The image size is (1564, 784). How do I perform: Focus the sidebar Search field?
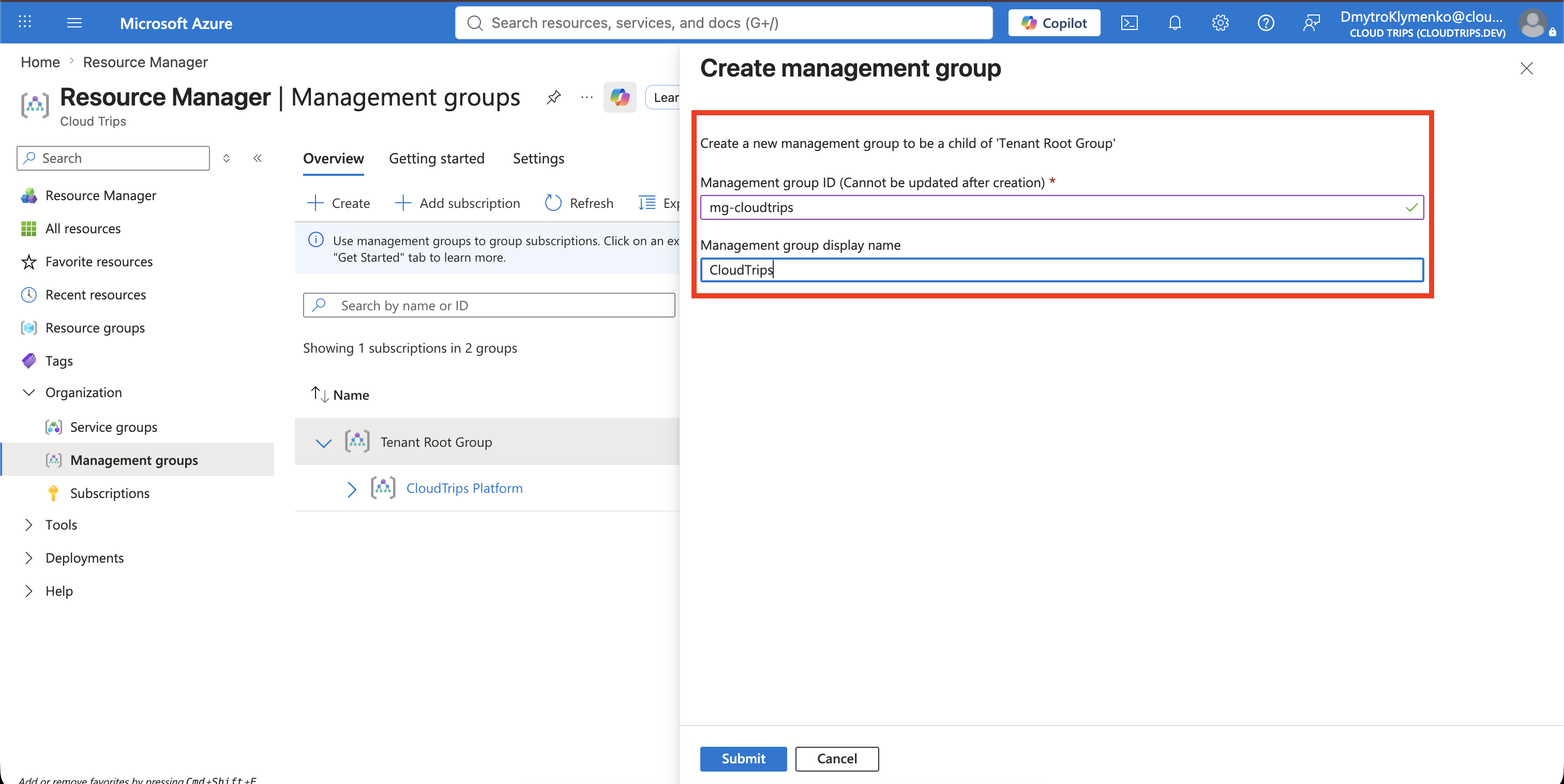[x=113, y=158]
